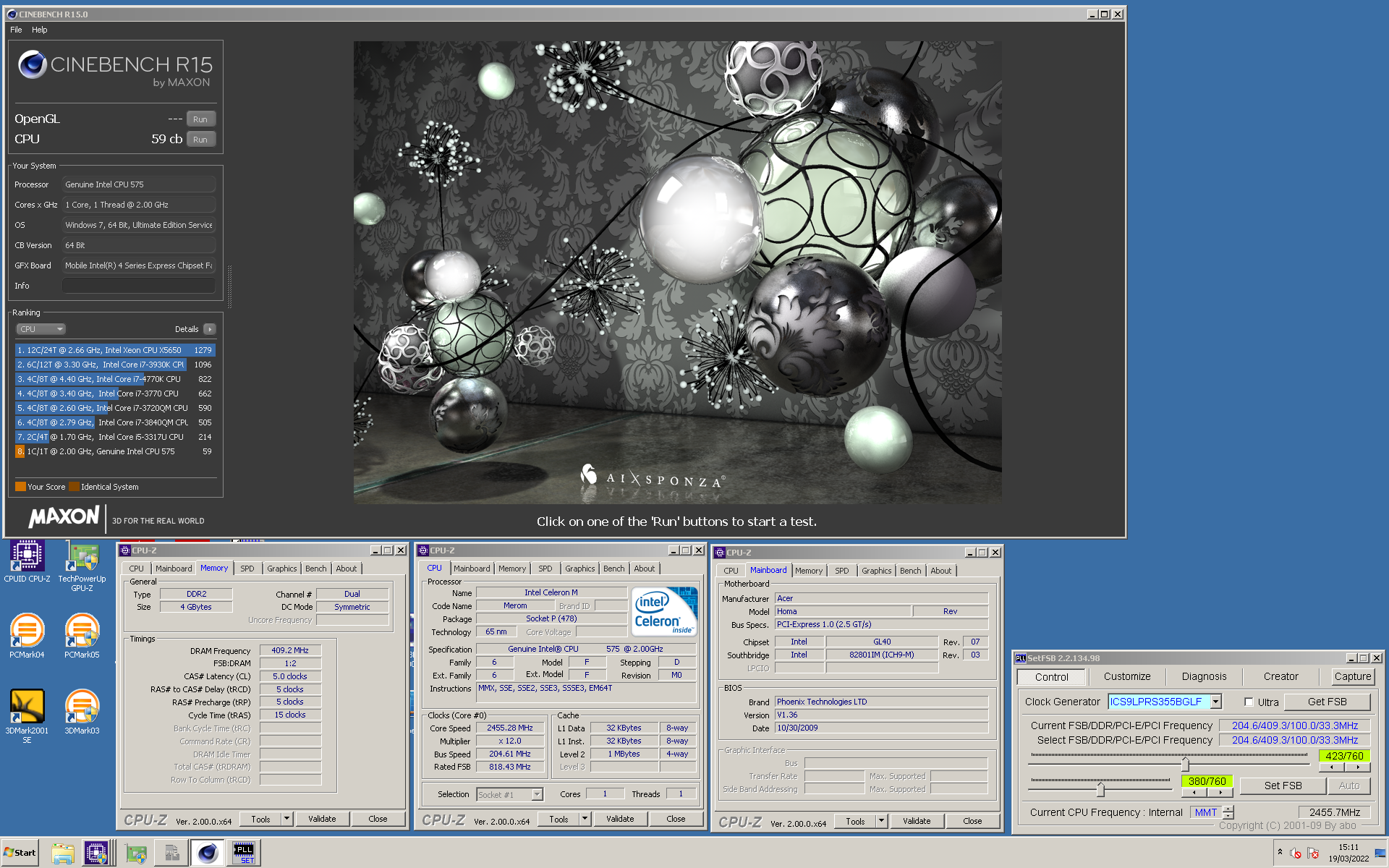The height and width of the screenshot is (868, 1389).
Task: Open Graphics tab in Mainboard CPU-Z window
Action: pyautogui.click(x=877, y=571)
